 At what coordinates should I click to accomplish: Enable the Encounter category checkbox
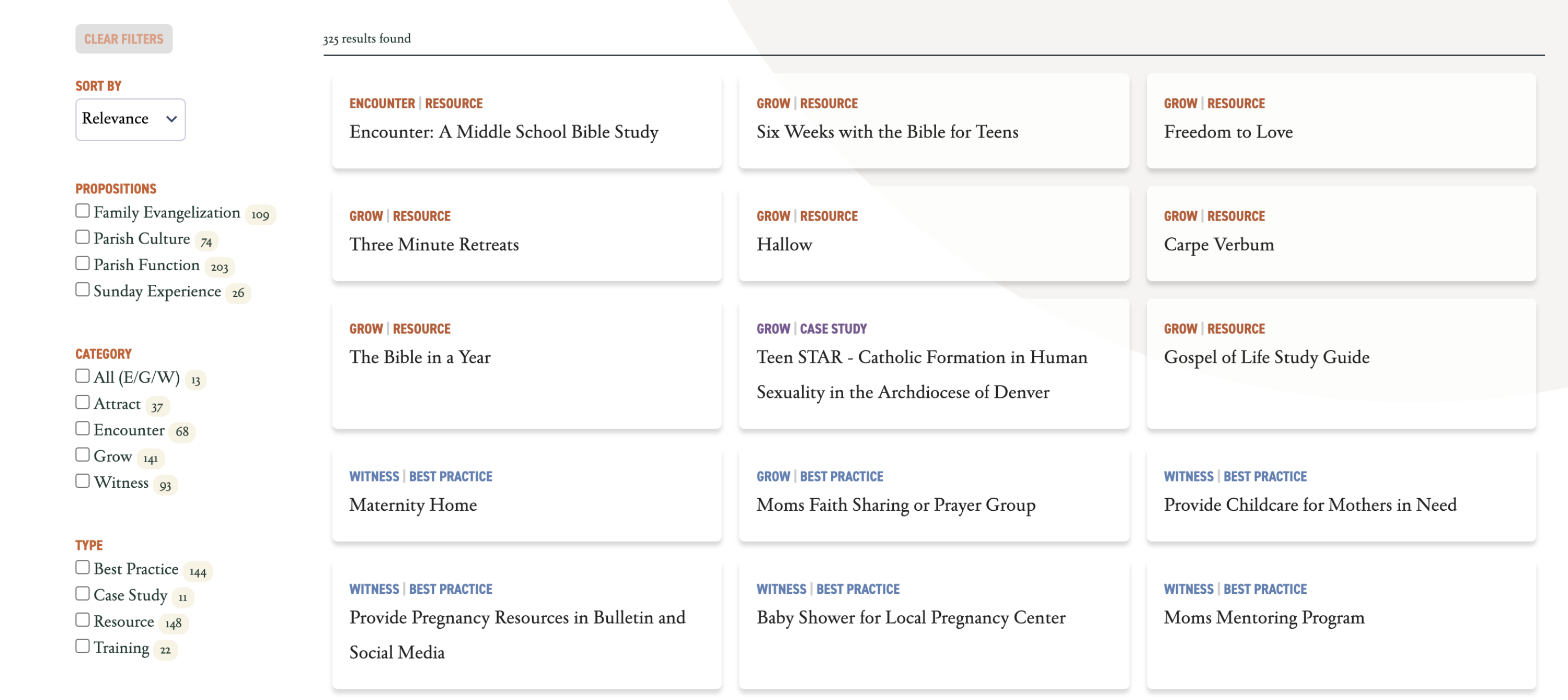click(x=82, y=428)
